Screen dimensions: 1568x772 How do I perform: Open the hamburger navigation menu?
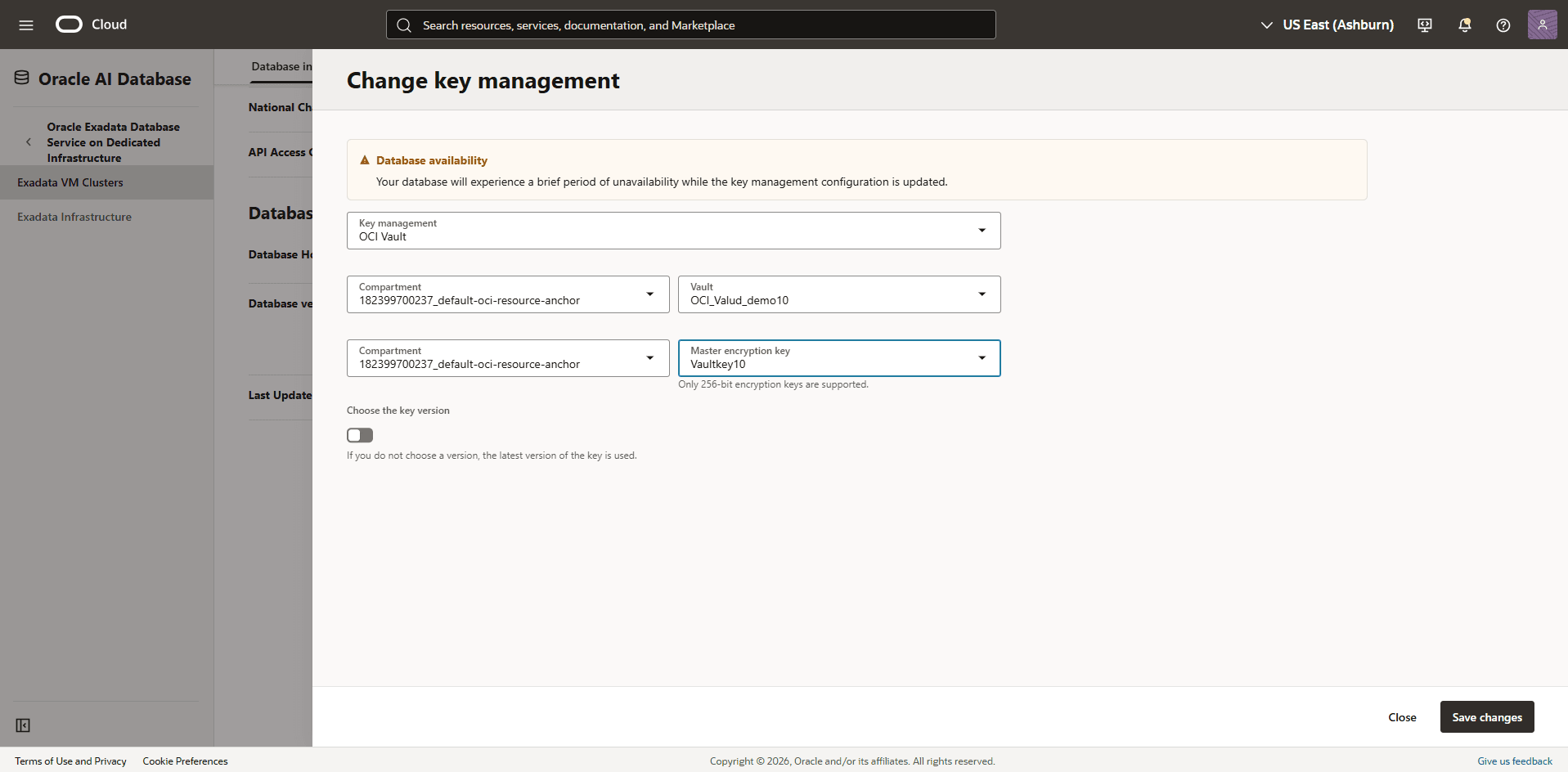pos(26,25)
